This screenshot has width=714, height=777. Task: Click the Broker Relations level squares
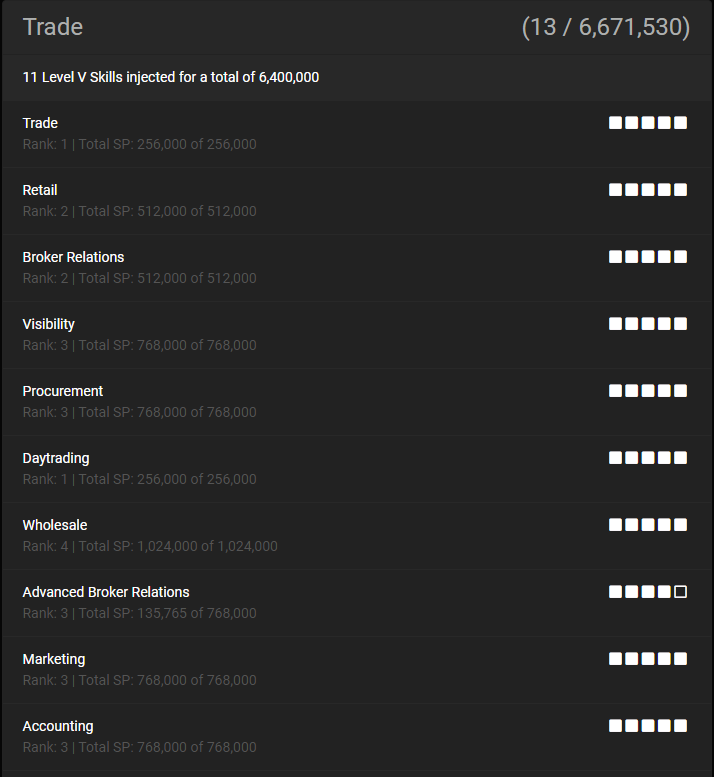[648, 257]
